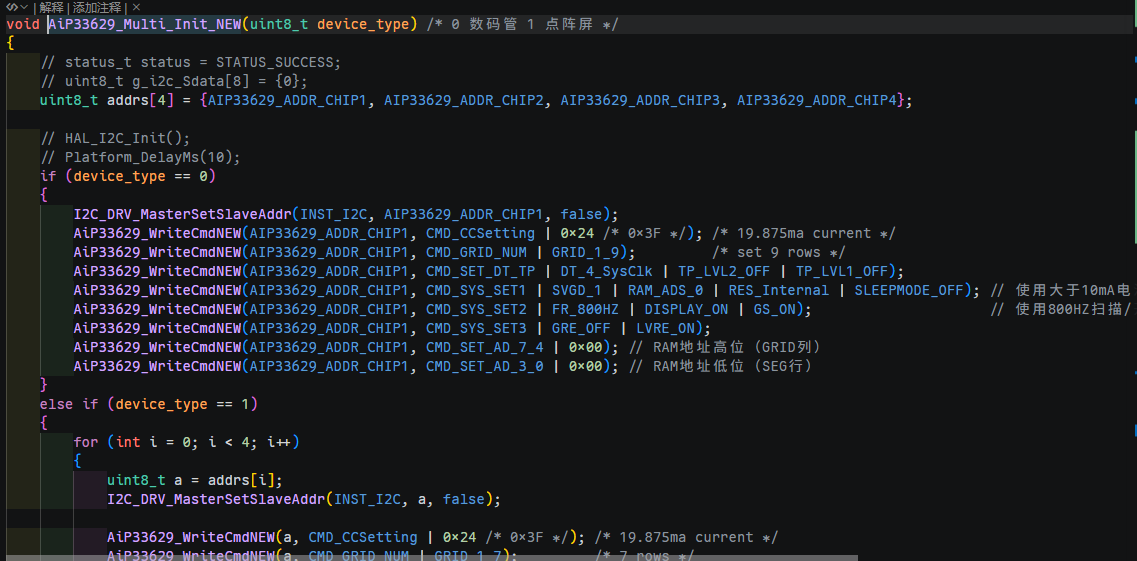1137x561 pixels.
Task: Expand the code lens dropdown chevron
Action: [x=24, y=7]
